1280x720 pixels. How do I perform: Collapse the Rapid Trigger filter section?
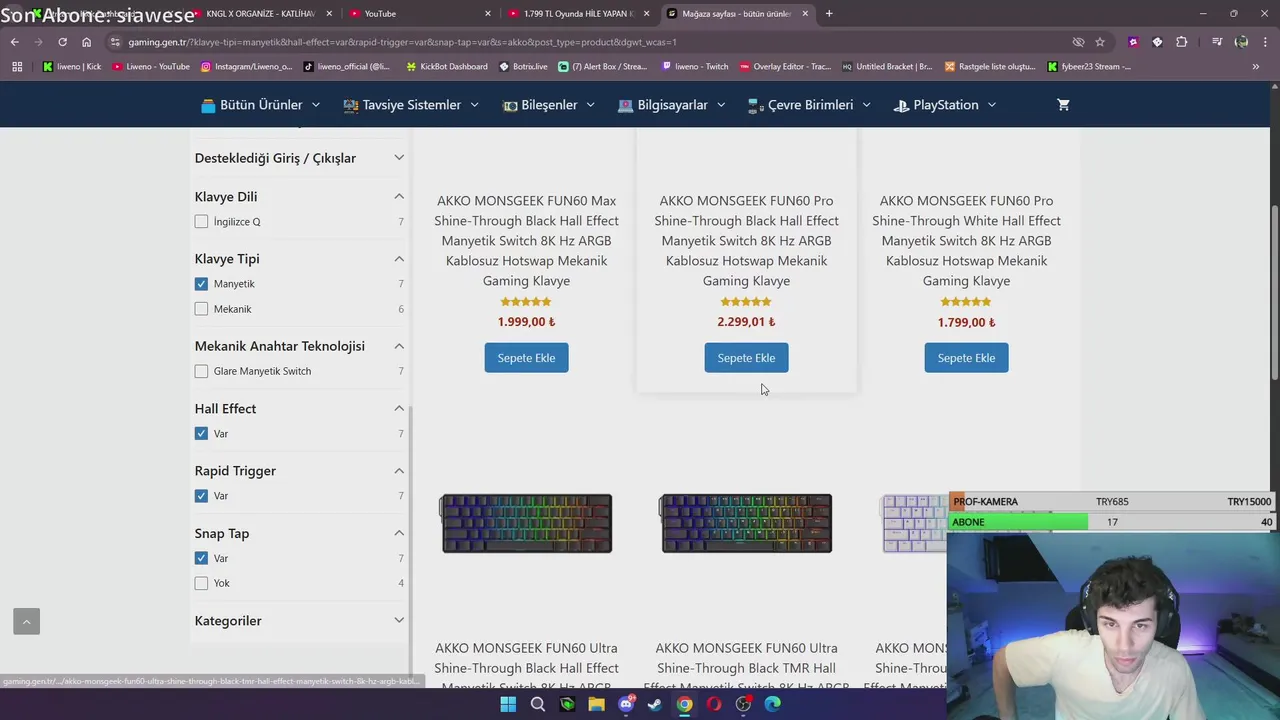[x=399, y=471]
